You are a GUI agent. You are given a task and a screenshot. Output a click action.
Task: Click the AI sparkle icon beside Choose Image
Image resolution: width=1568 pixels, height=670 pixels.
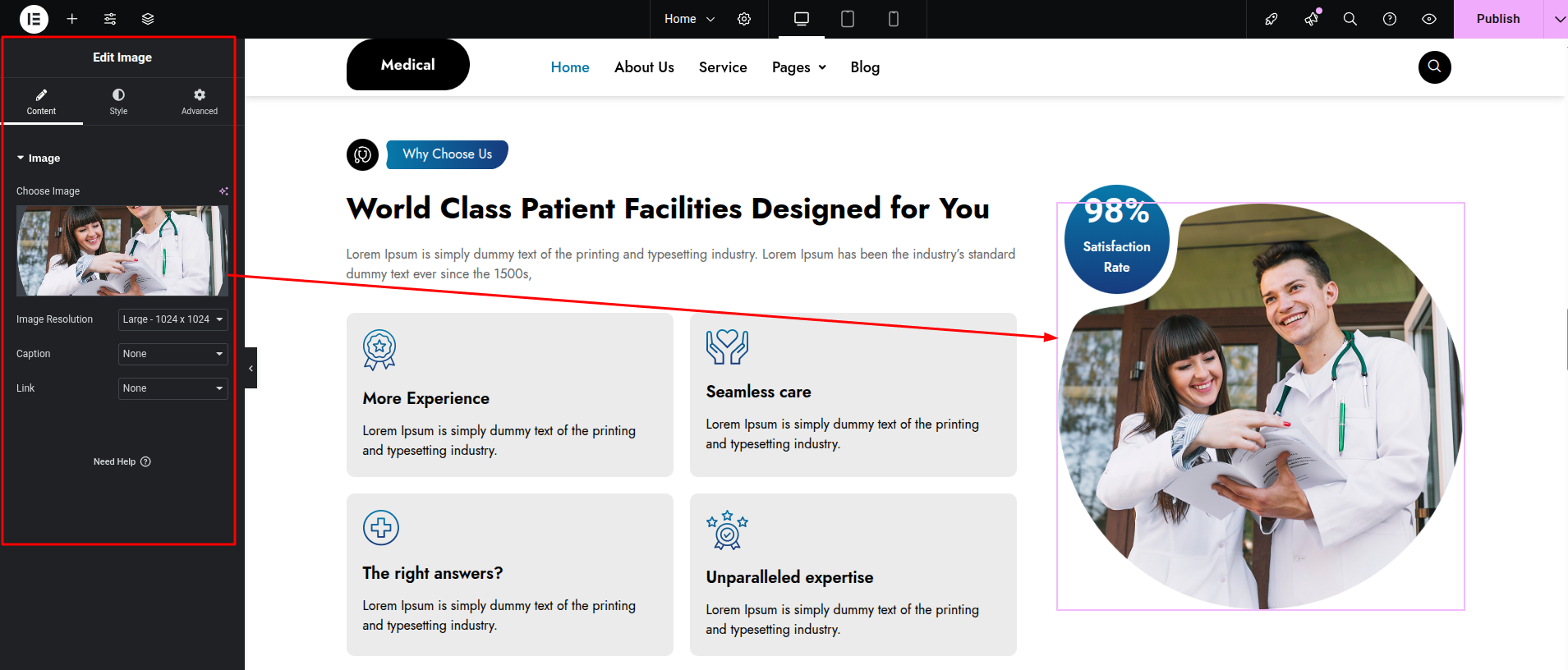coord(223,191)
